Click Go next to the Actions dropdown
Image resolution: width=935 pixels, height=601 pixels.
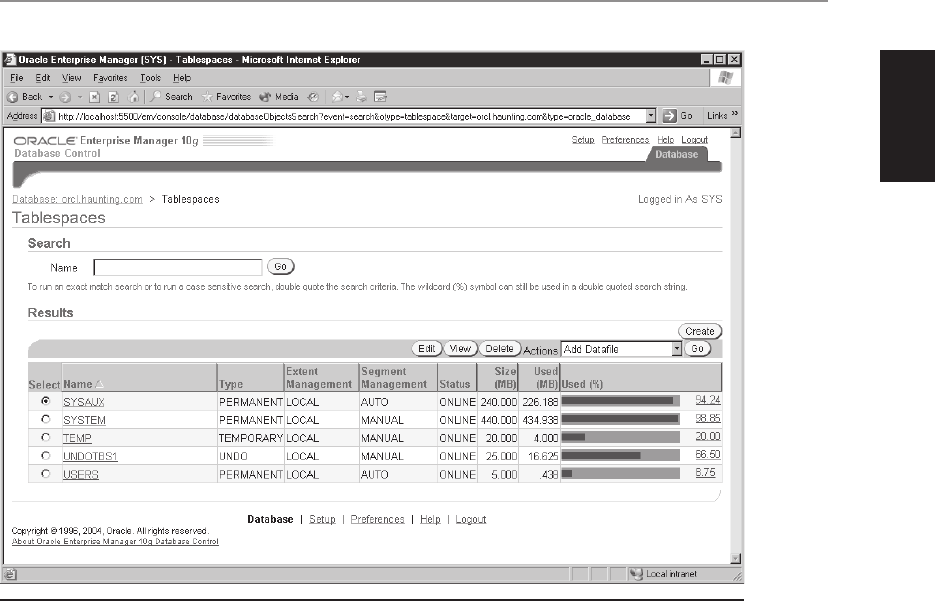(x=698, y=349)
